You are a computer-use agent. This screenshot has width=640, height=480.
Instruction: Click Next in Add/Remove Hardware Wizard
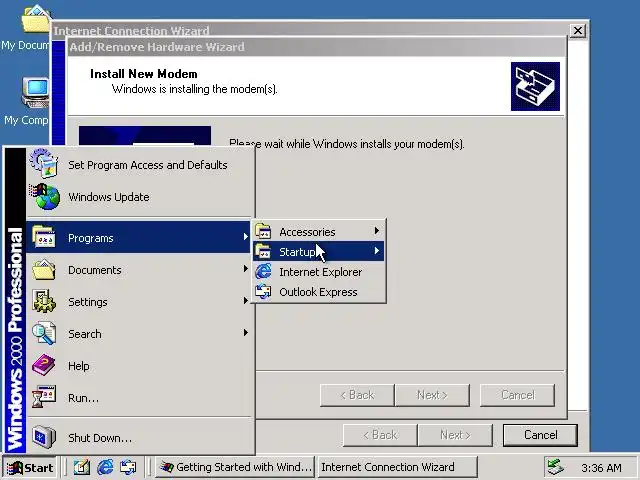coord(432,395)
